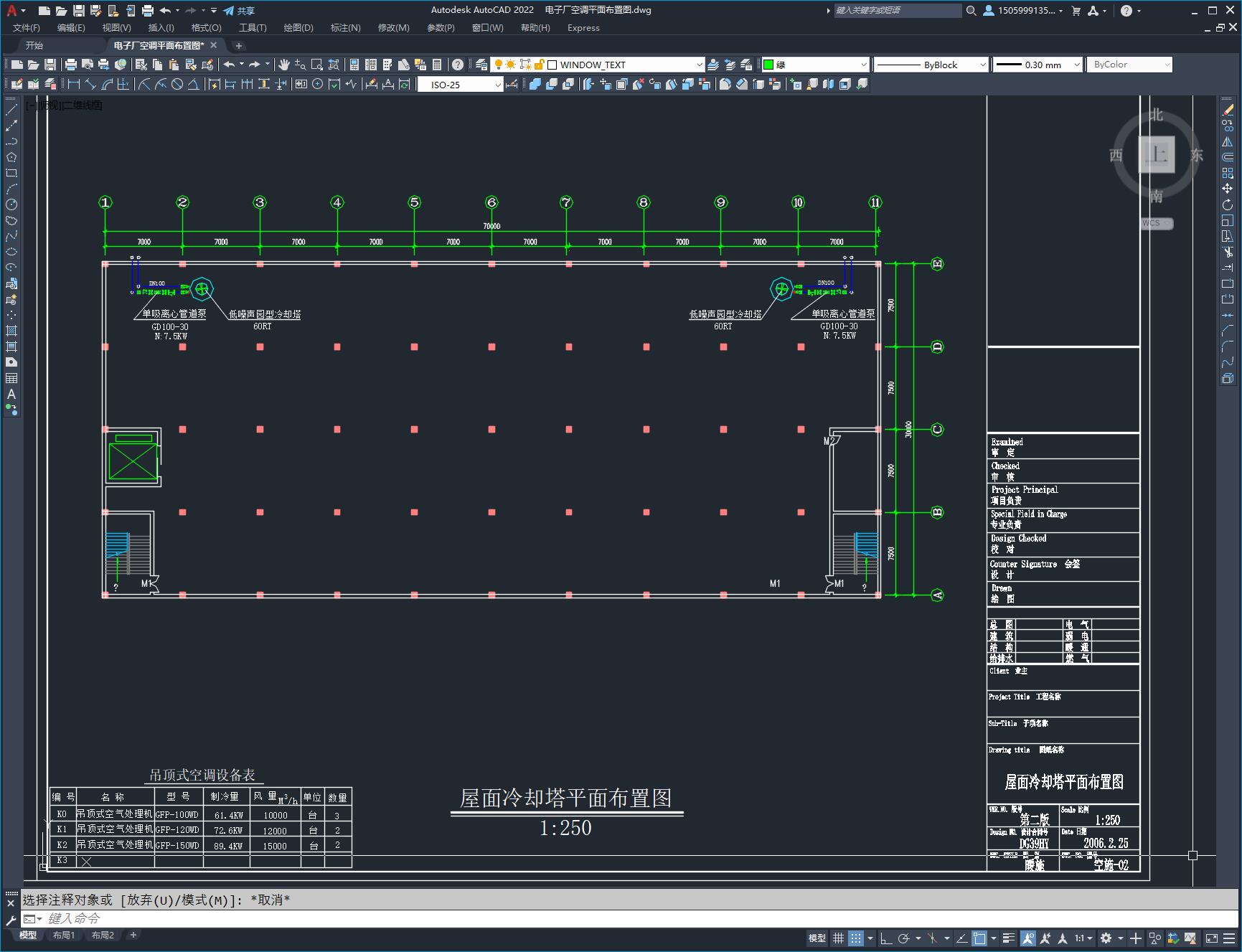Select the Mirror tool in modify toolbar
1242x952 pixels.
click(1228, 141)
